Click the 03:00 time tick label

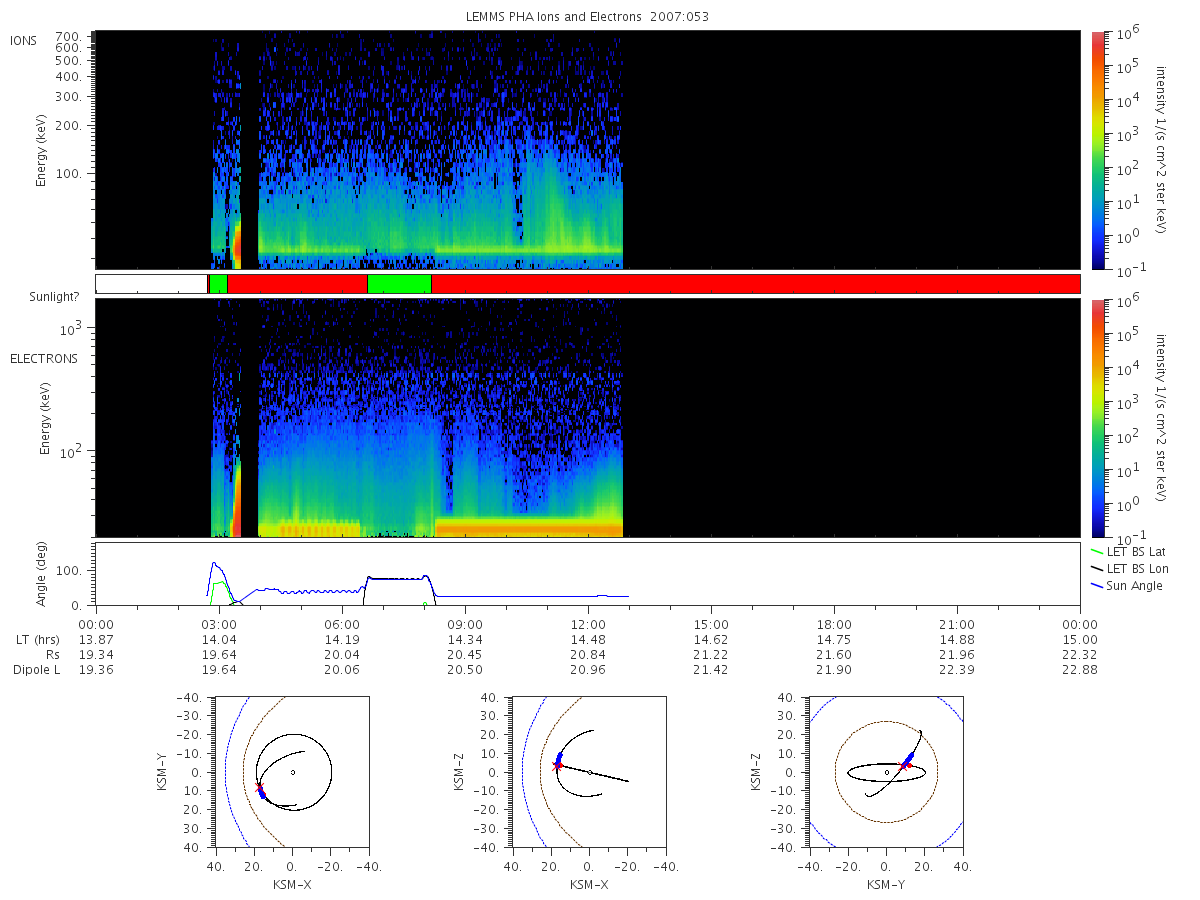click(219, 623)
